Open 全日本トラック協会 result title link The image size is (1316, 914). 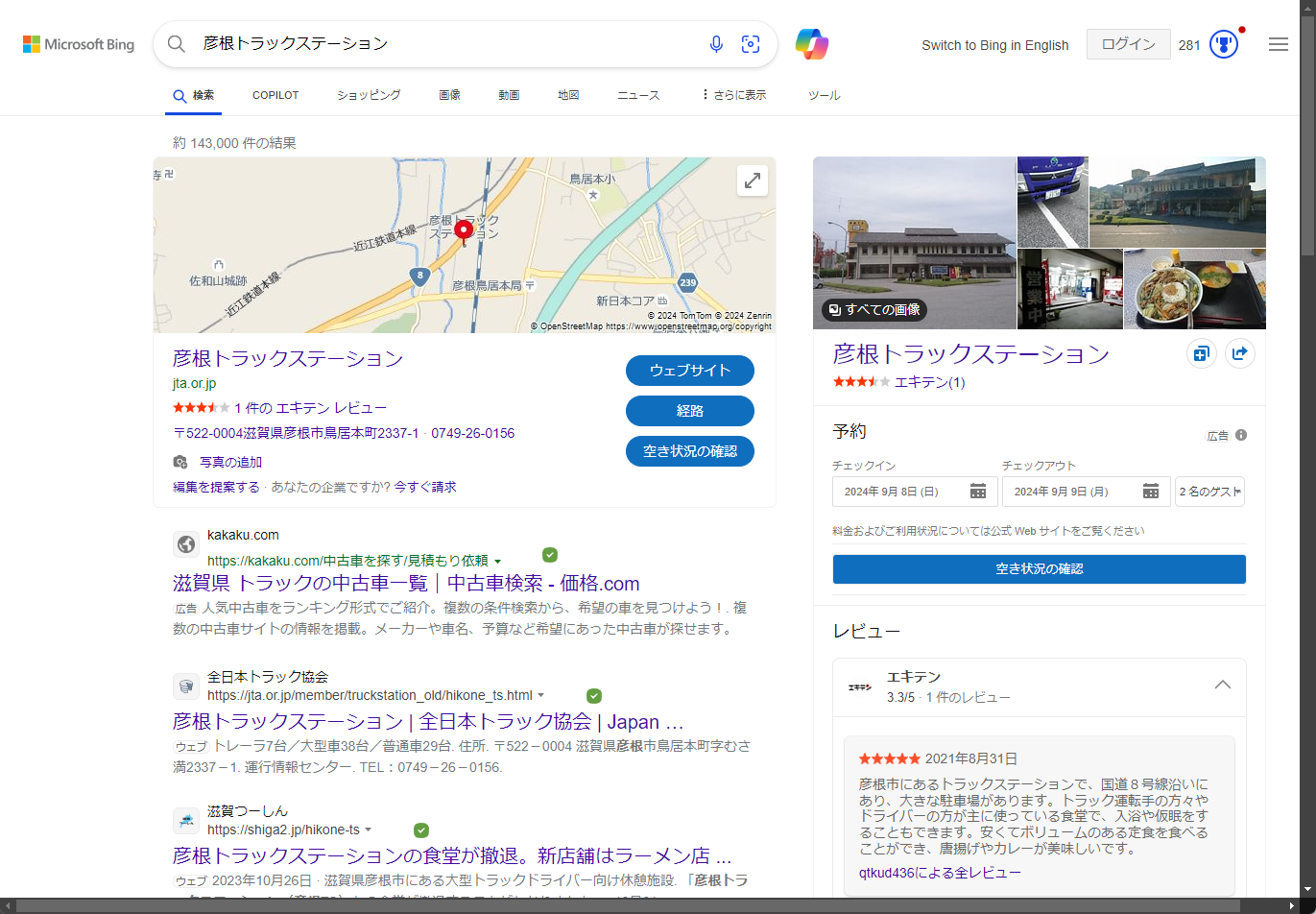click(x=428, y=722)
